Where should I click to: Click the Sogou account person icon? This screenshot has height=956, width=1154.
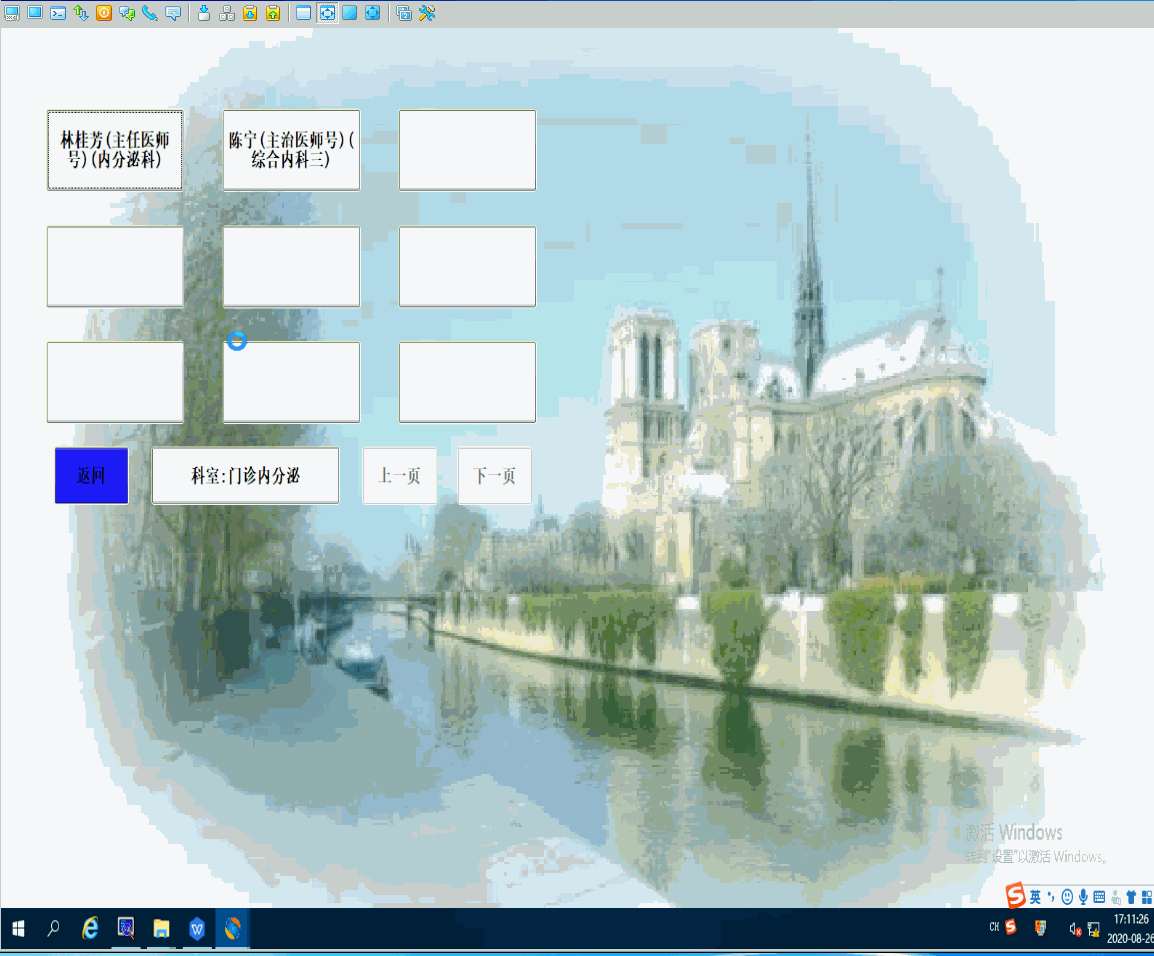pos(1116,897)
